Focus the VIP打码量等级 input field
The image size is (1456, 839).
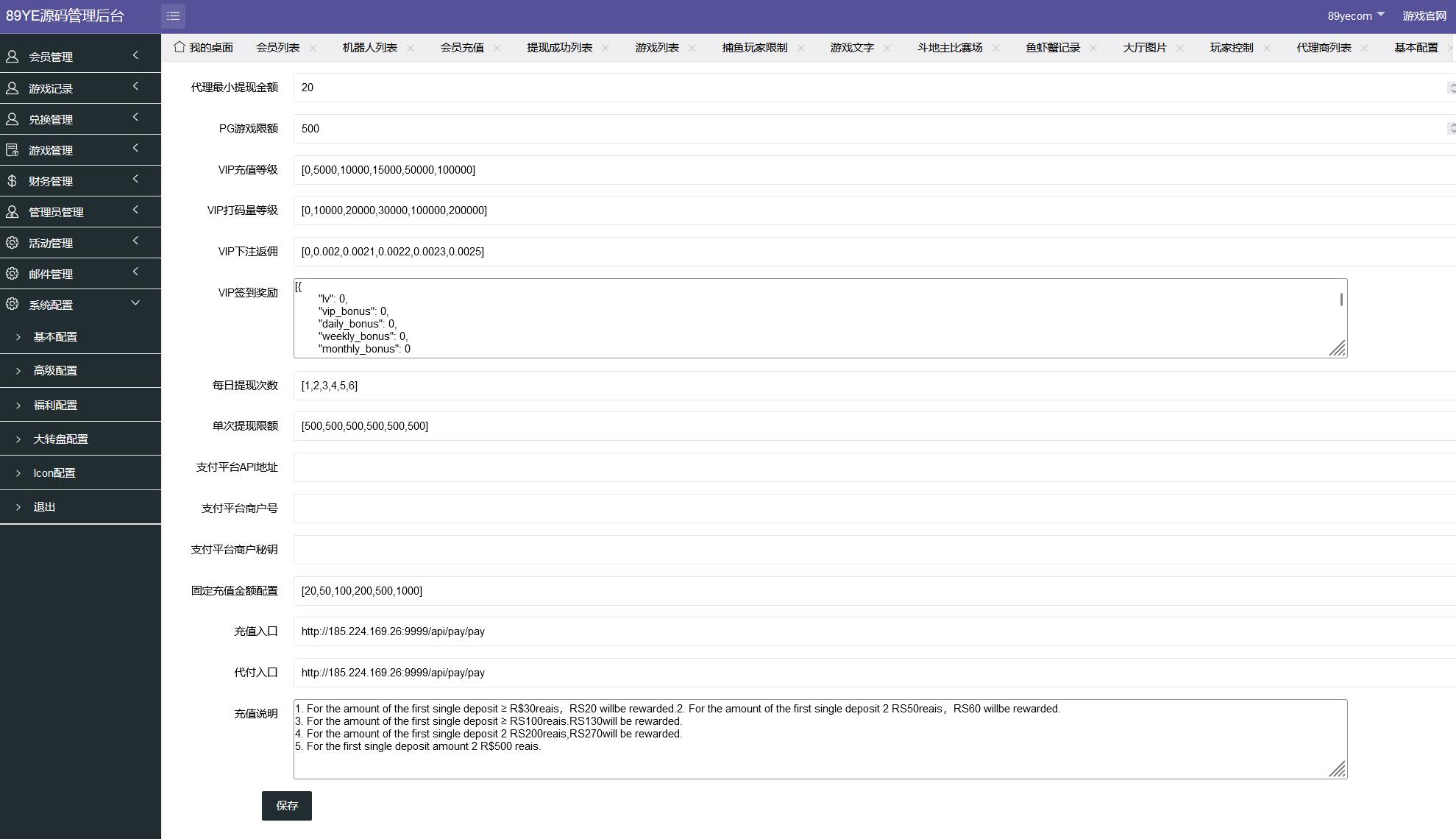[874, 210]
